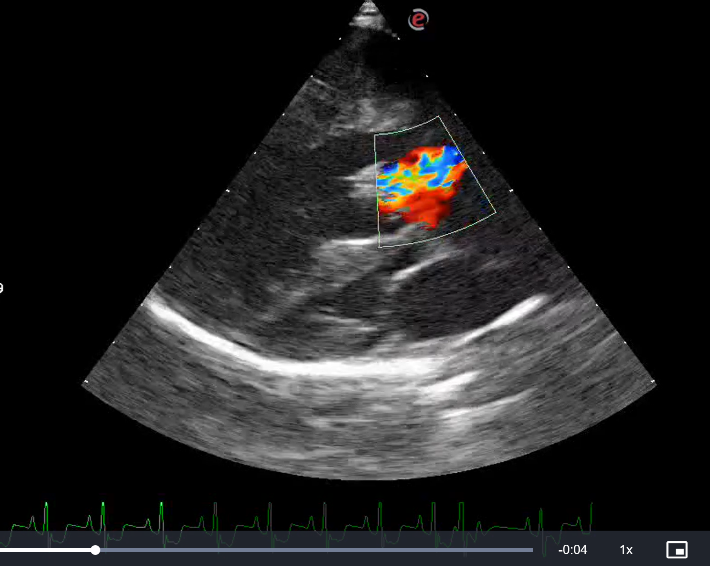
Task: Click the green ECG trace at the bottom
Action: point(300,522)
